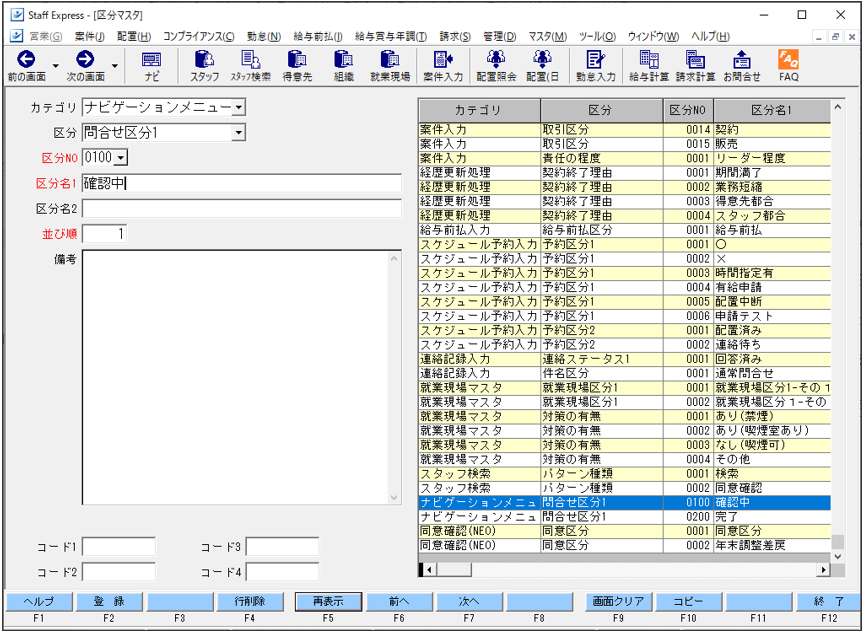
Task: Select the row with あり(喫煙室あり)
Action: click(x=624, y=431)
